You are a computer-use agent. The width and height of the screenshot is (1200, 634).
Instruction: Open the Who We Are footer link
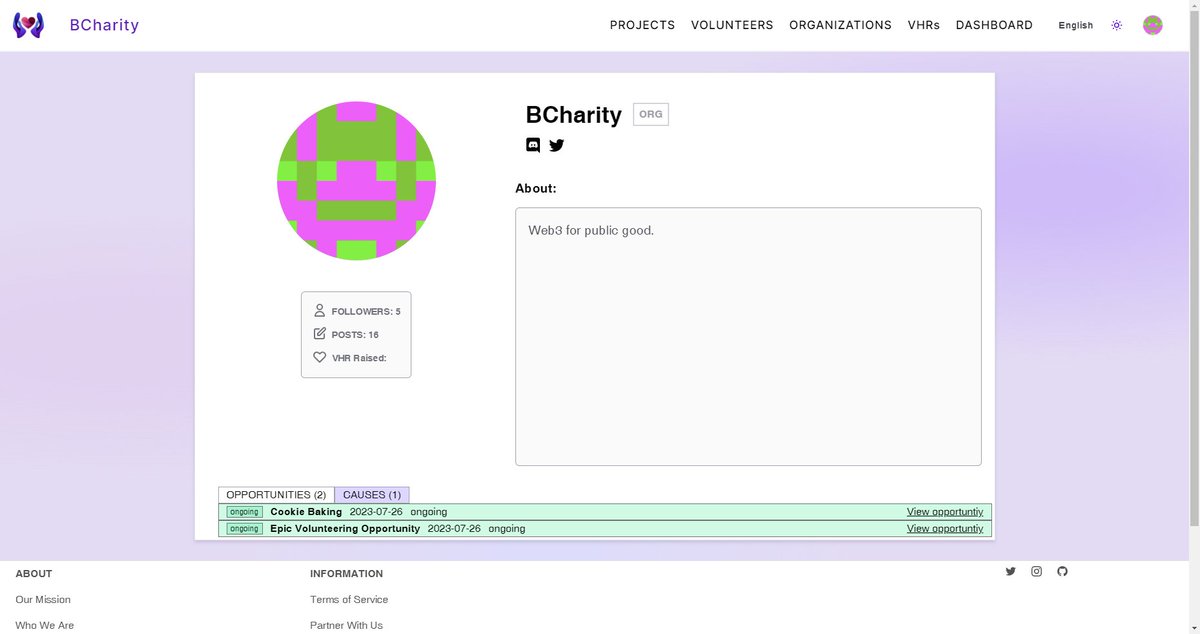click(x=44, y=625)
